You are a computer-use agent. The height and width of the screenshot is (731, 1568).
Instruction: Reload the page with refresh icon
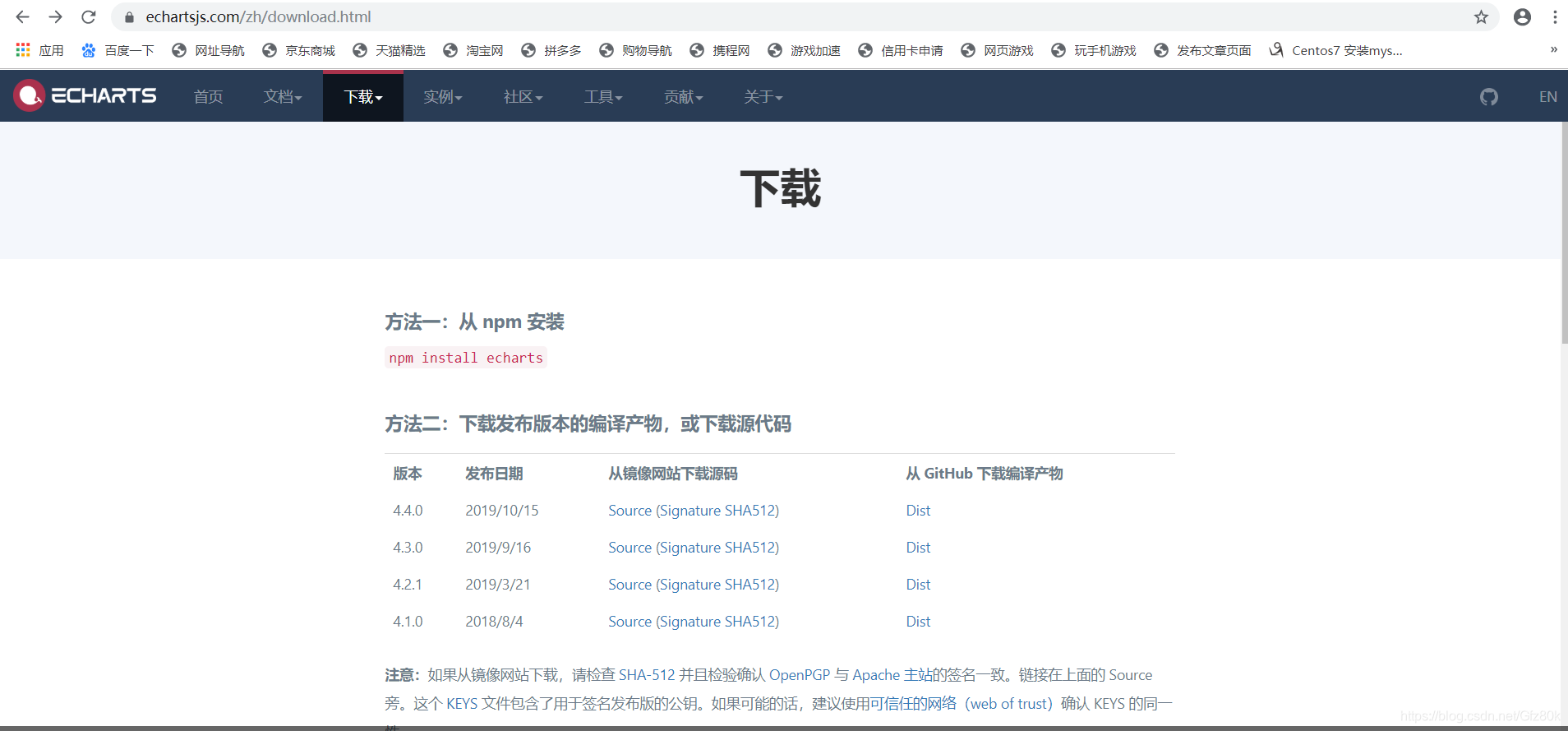[89, 16]
